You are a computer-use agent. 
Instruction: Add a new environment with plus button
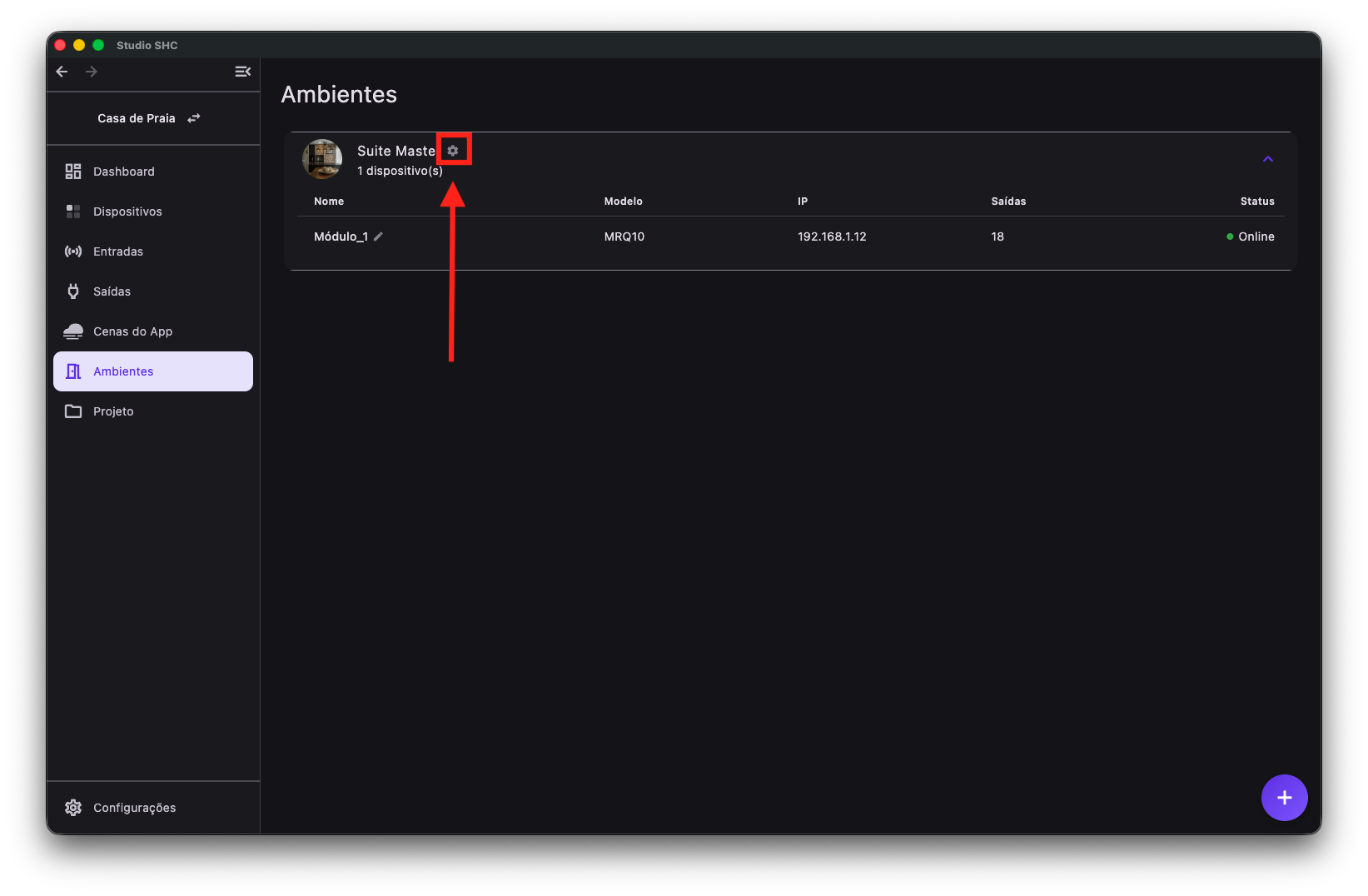1284,798
